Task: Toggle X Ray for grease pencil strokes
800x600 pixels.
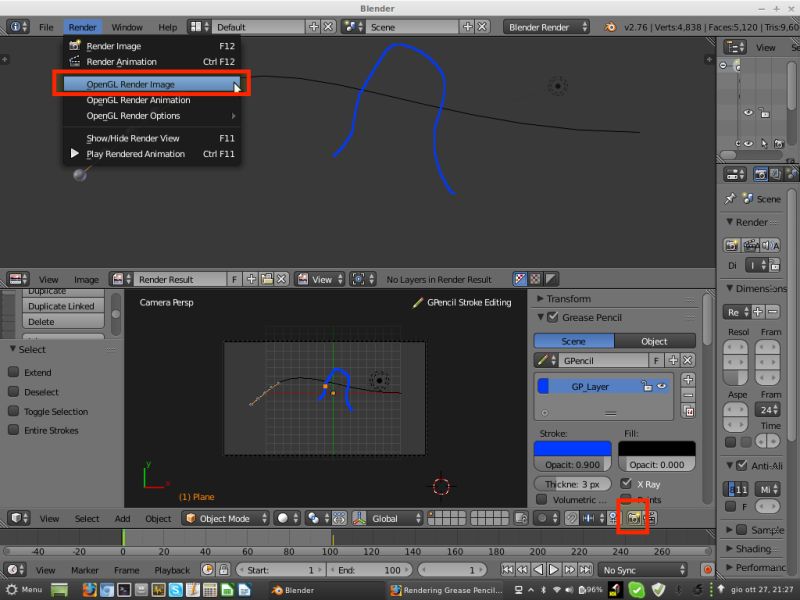Action: tap(626, 485)
